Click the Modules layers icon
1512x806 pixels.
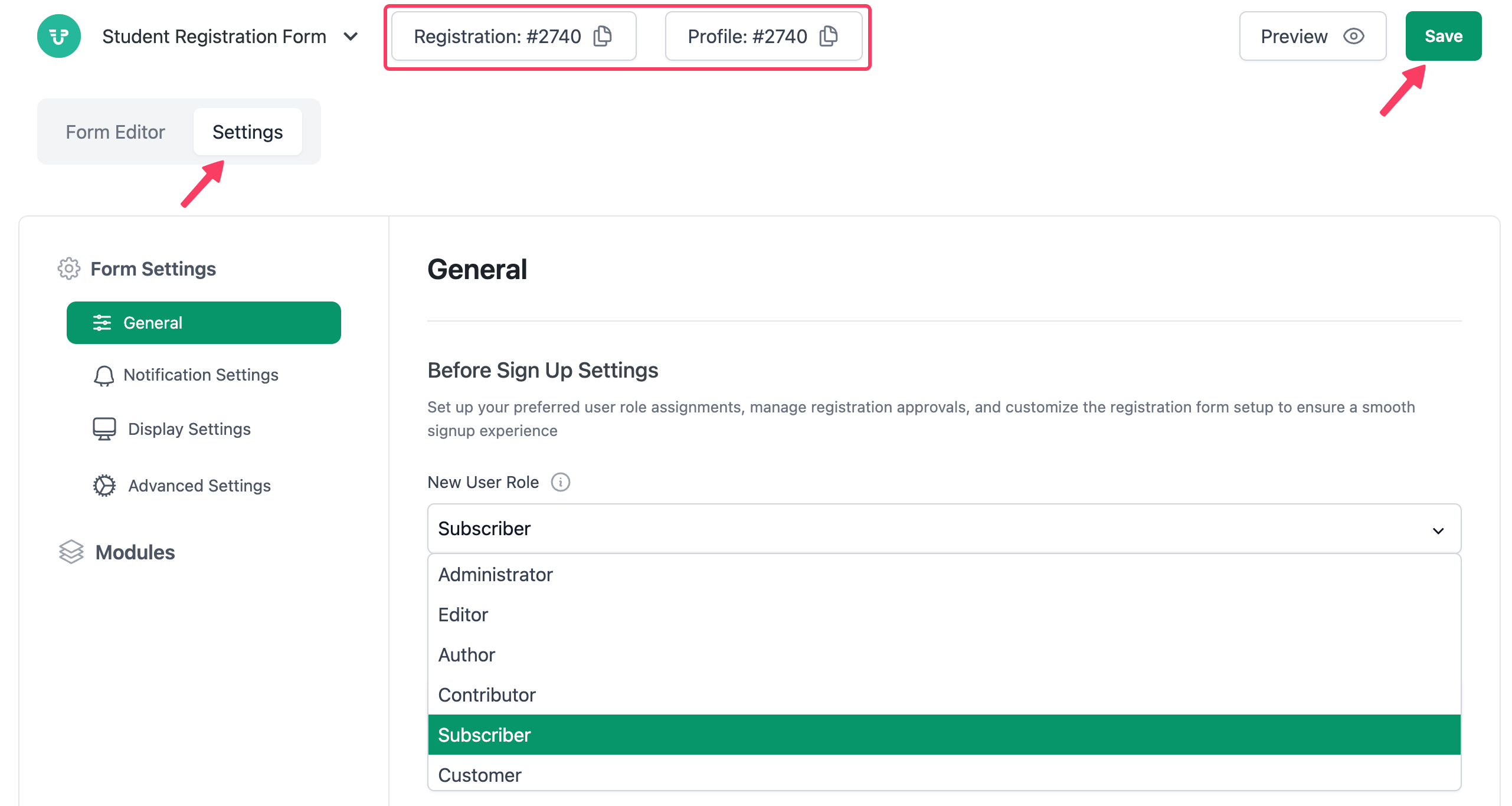[x=71, y=552]
